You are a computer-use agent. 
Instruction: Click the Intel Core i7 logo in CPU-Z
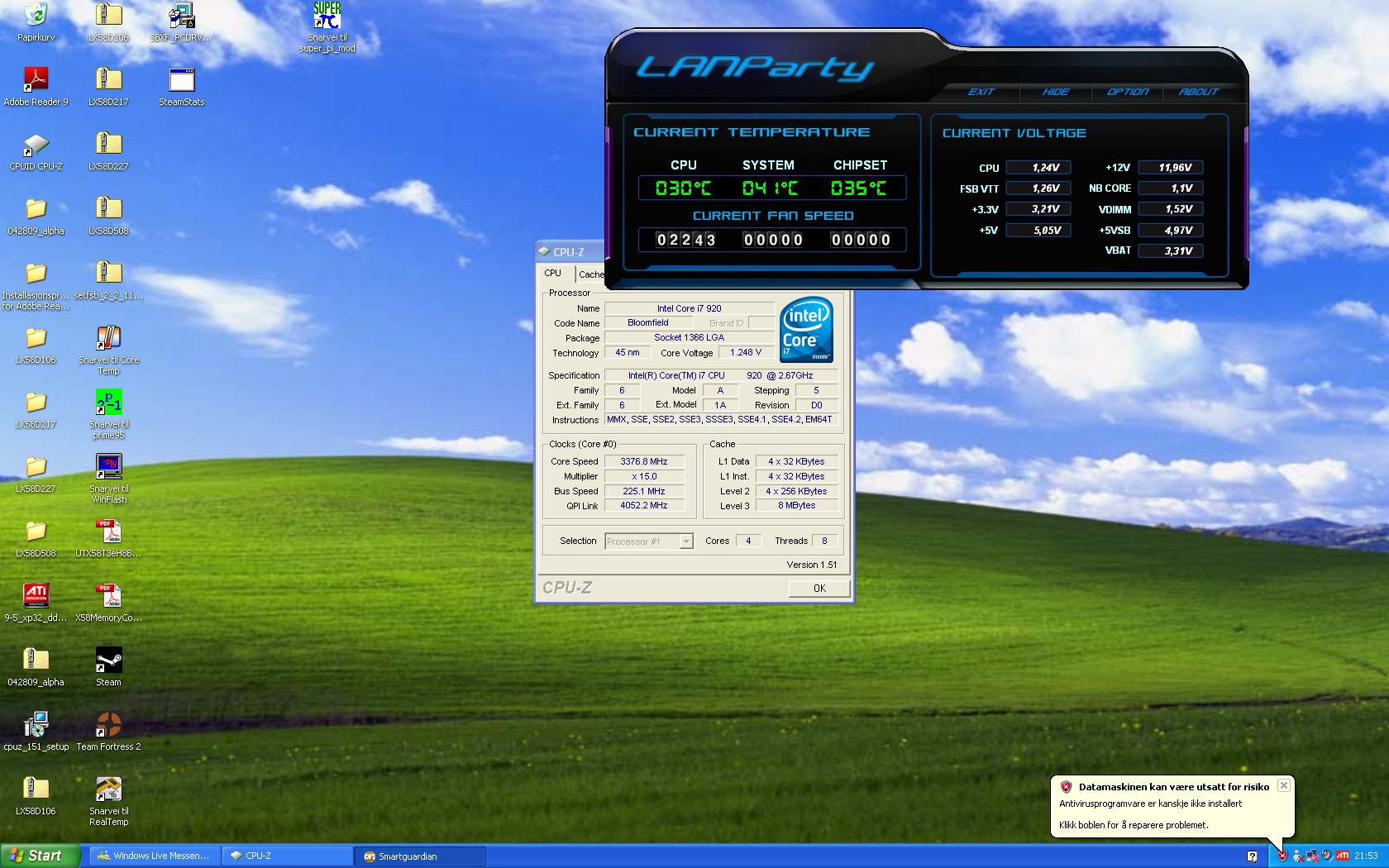pos(807,329)
